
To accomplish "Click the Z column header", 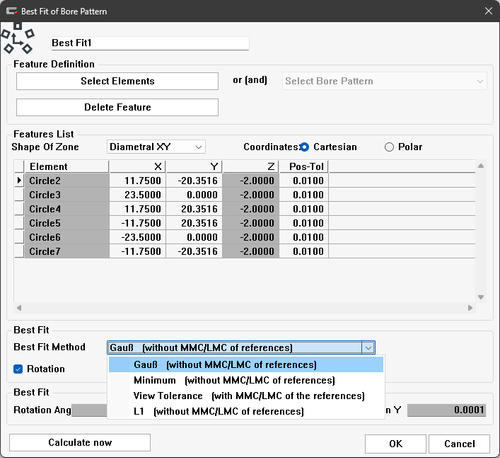I will (x=251, y=166).
